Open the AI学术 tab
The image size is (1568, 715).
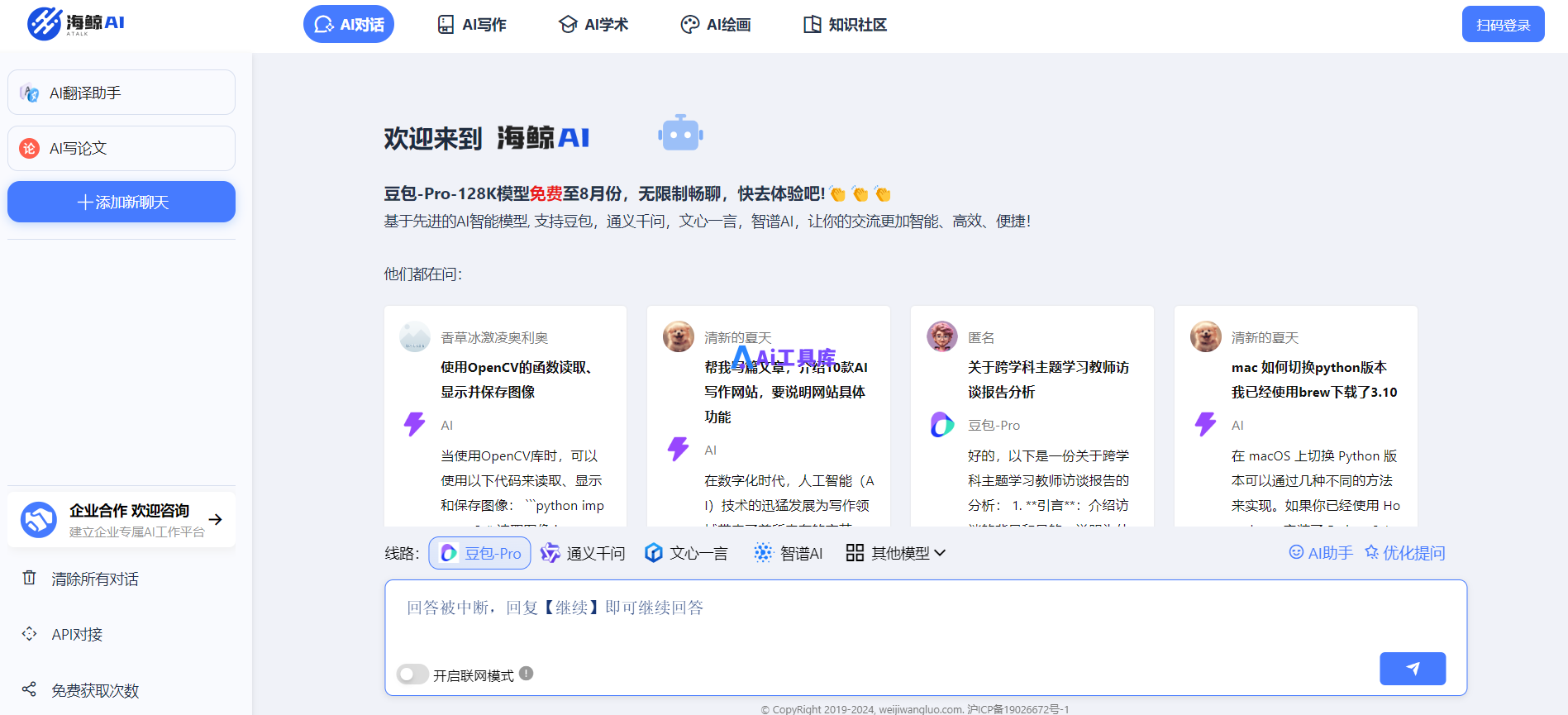(x=593, y=25)
